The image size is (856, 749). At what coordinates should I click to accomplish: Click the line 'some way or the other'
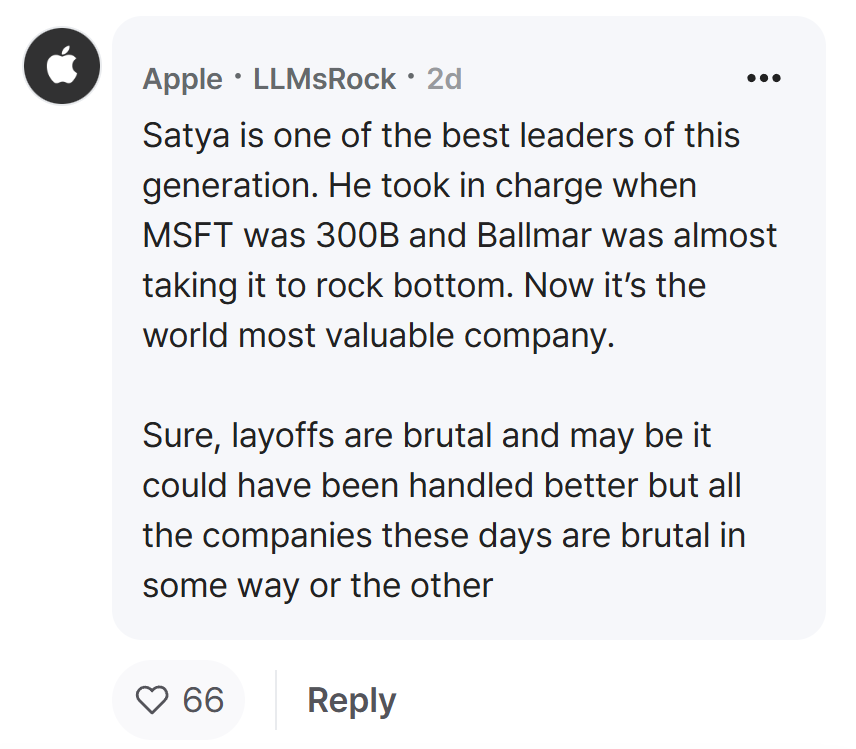(x=318, y=586)
